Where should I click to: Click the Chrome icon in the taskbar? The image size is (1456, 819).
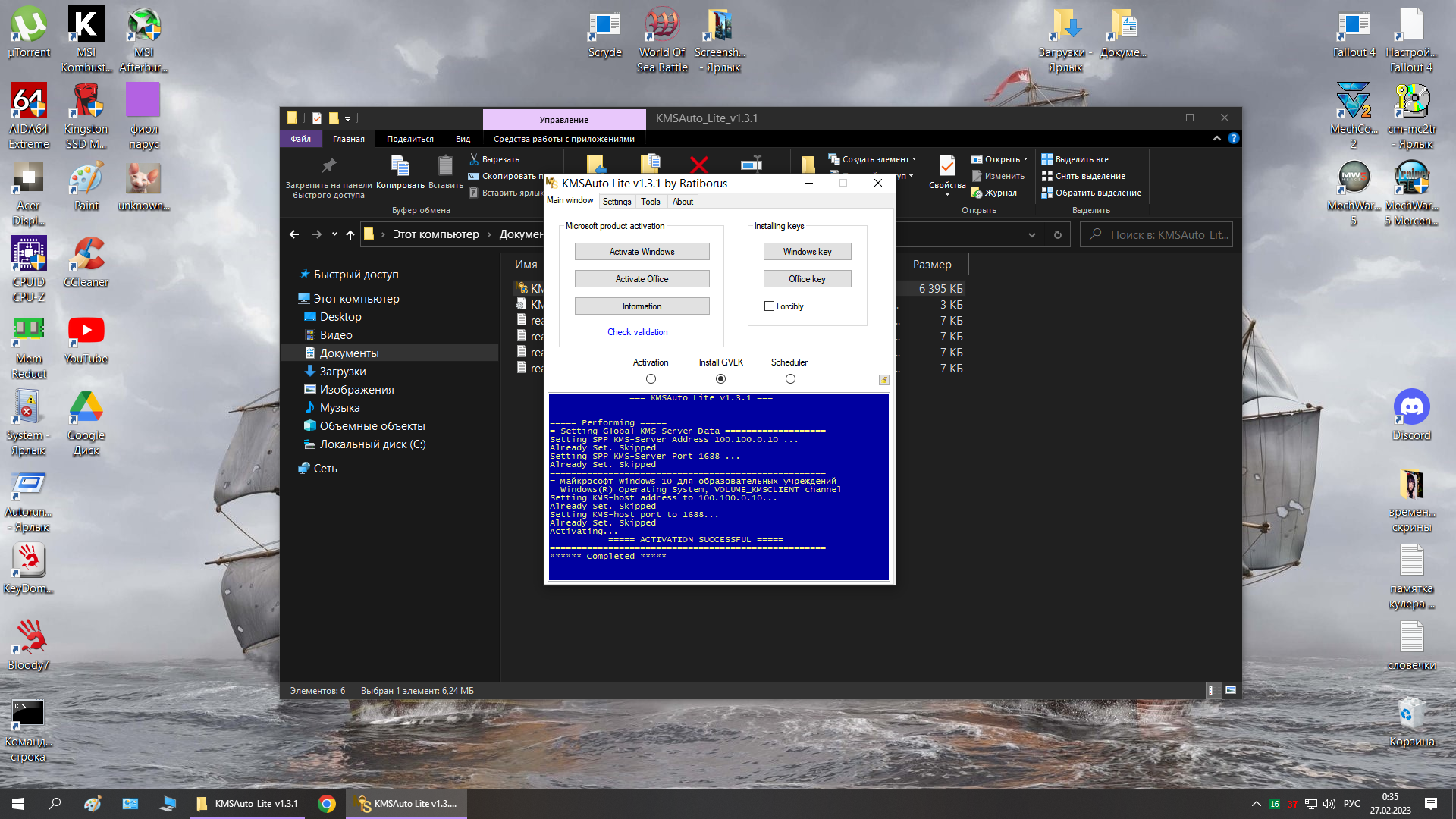tap(327, 804)
